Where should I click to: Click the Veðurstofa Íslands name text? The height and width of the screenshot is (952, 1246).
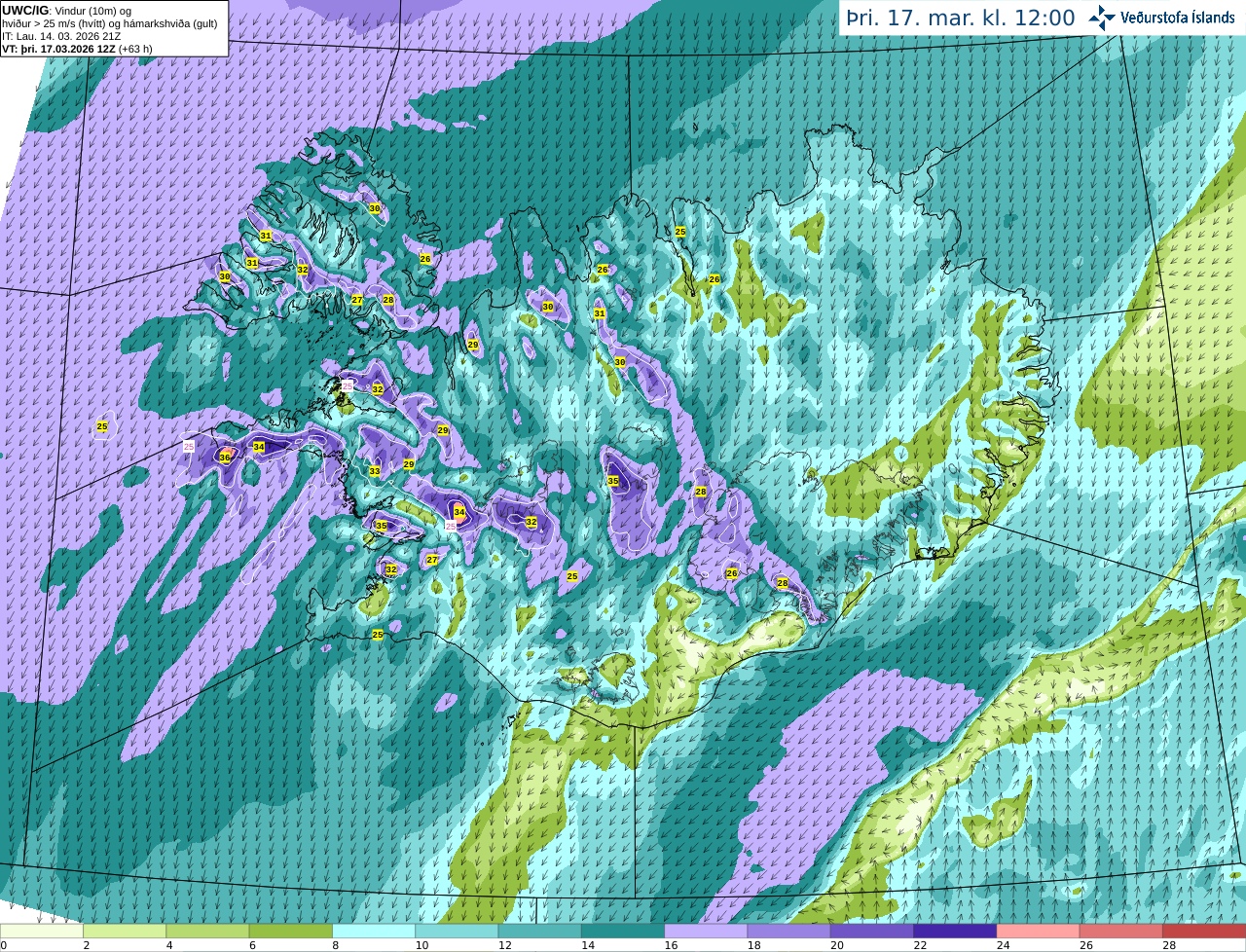coord(1178,18)
